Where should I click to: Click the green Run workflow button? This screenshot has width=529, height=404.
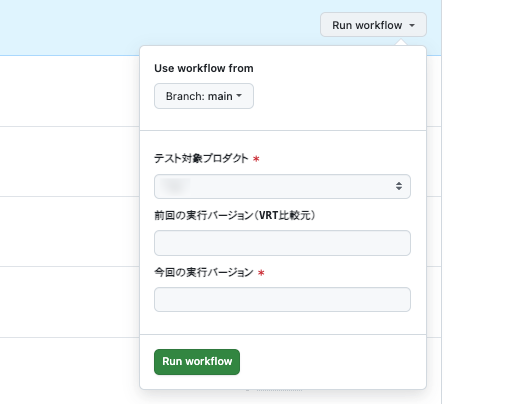click(197, 362)
